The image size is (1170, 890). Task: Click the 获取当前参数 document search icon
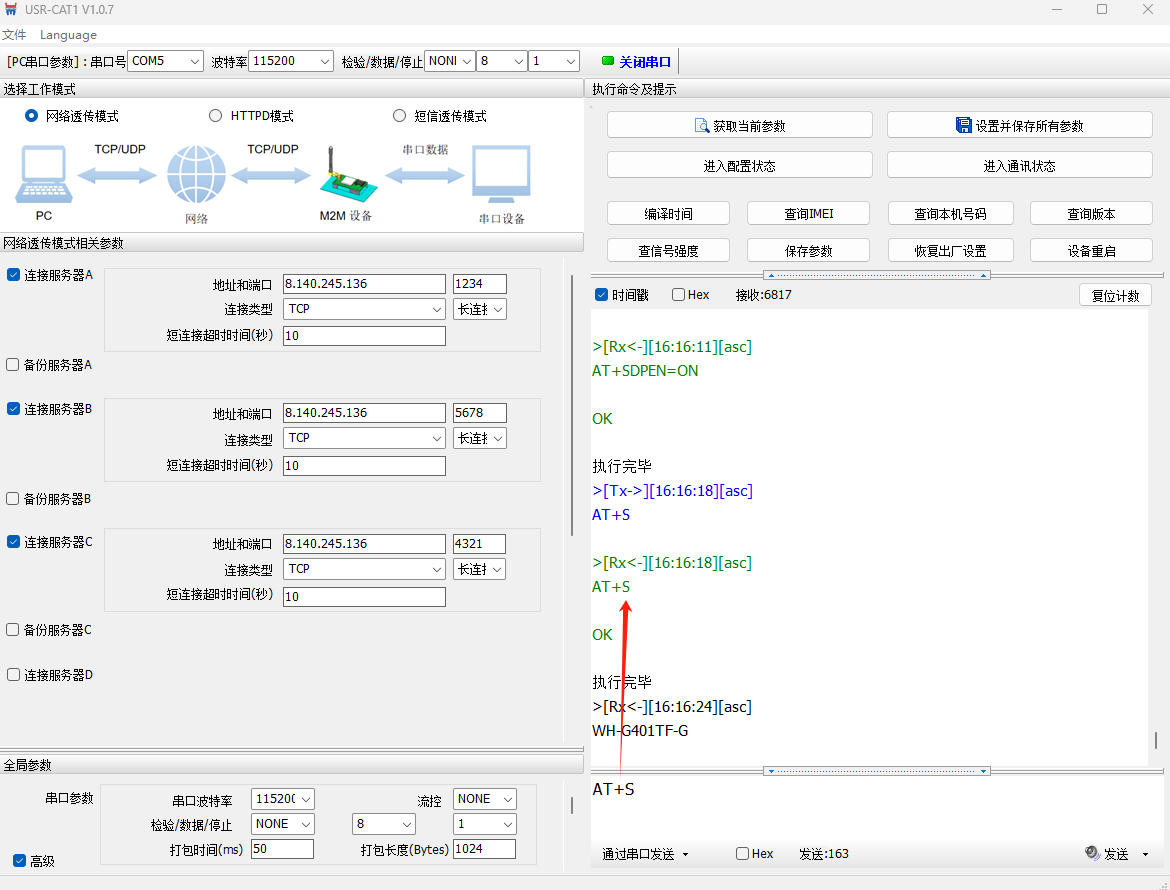[701, 126]
